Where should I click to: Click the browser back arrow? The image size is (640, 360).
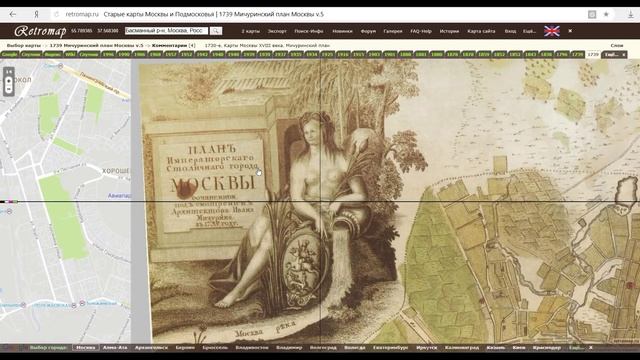coord(13,14)
